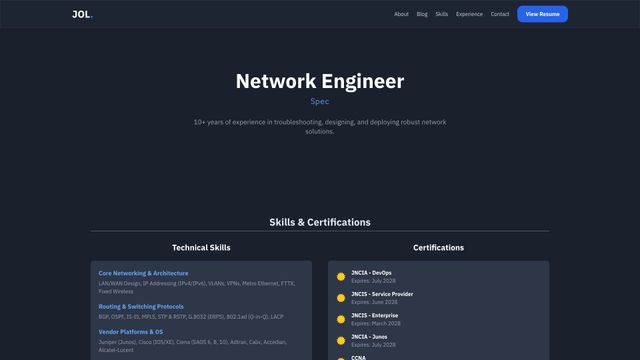Click the 'LAN/WAN Design, IP Addressing' text
Image resolution: width=640 pixels, height=360 pixels.
pyautogui.click(x=197, y=287)
